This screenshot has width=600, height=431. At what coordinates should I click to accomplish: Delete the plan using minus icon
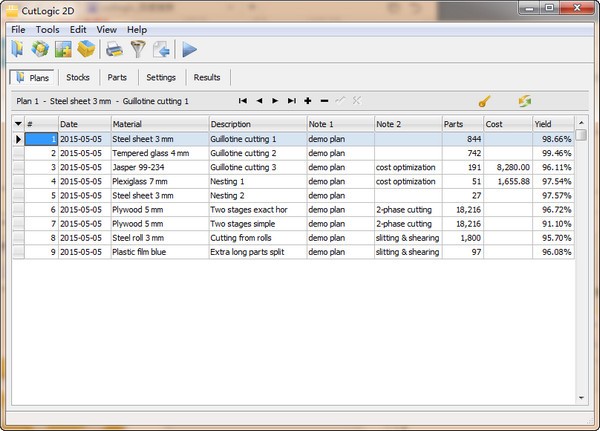(x=324, y=101)
